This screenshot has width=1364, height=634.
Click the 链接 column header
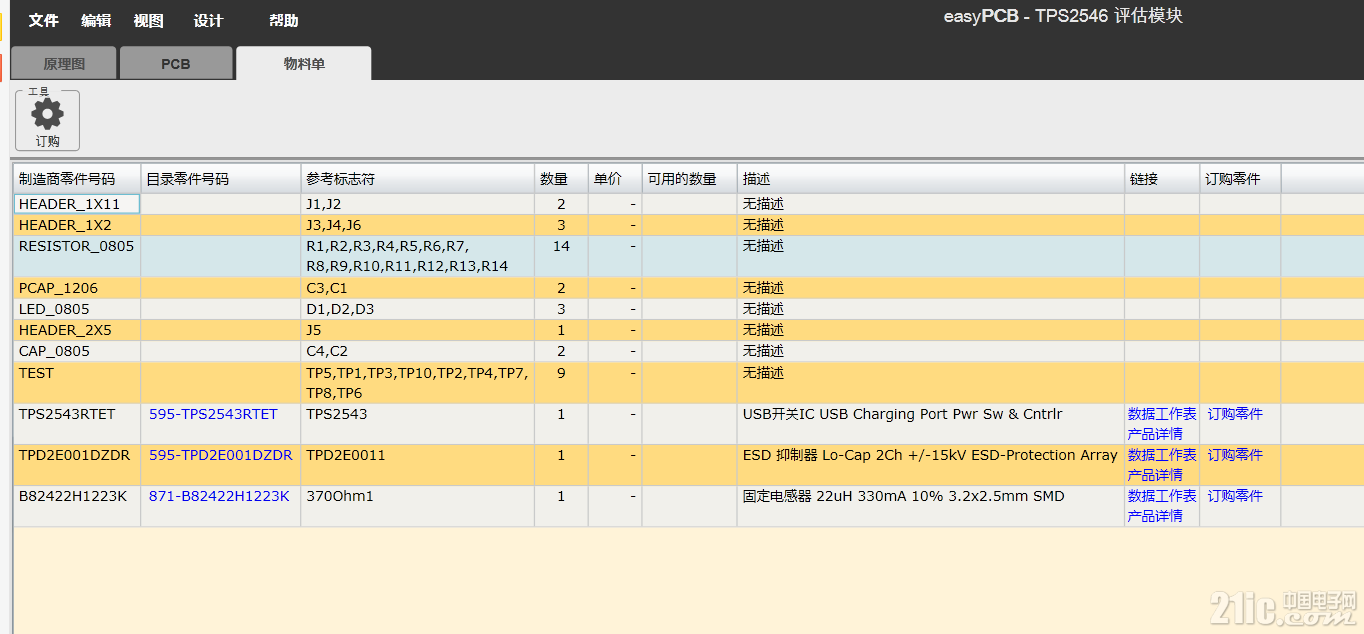coord(1162,179)
